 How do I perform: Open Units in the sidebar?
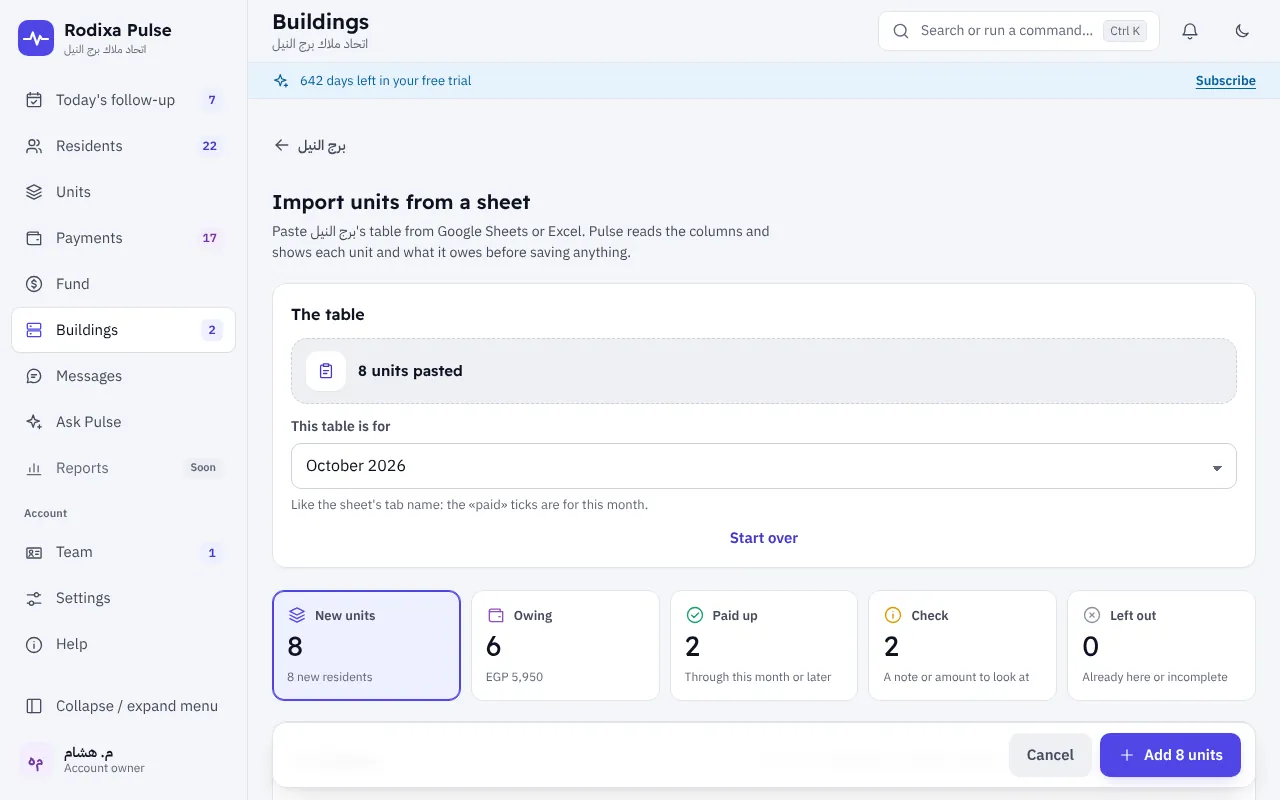click(x=123, y=192)
